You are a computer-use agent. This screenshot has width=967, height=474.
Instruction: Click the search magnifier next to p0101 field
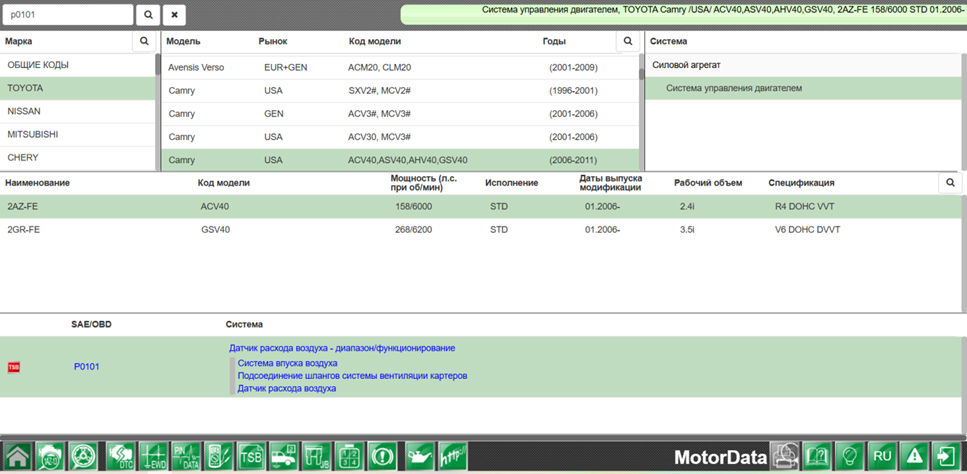point(149,15)
